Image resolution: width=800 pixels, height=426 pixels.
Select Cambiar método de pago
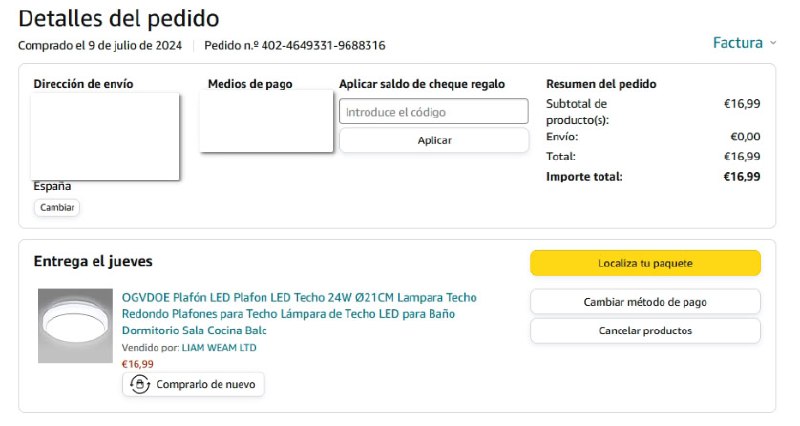tap(645, 302)
